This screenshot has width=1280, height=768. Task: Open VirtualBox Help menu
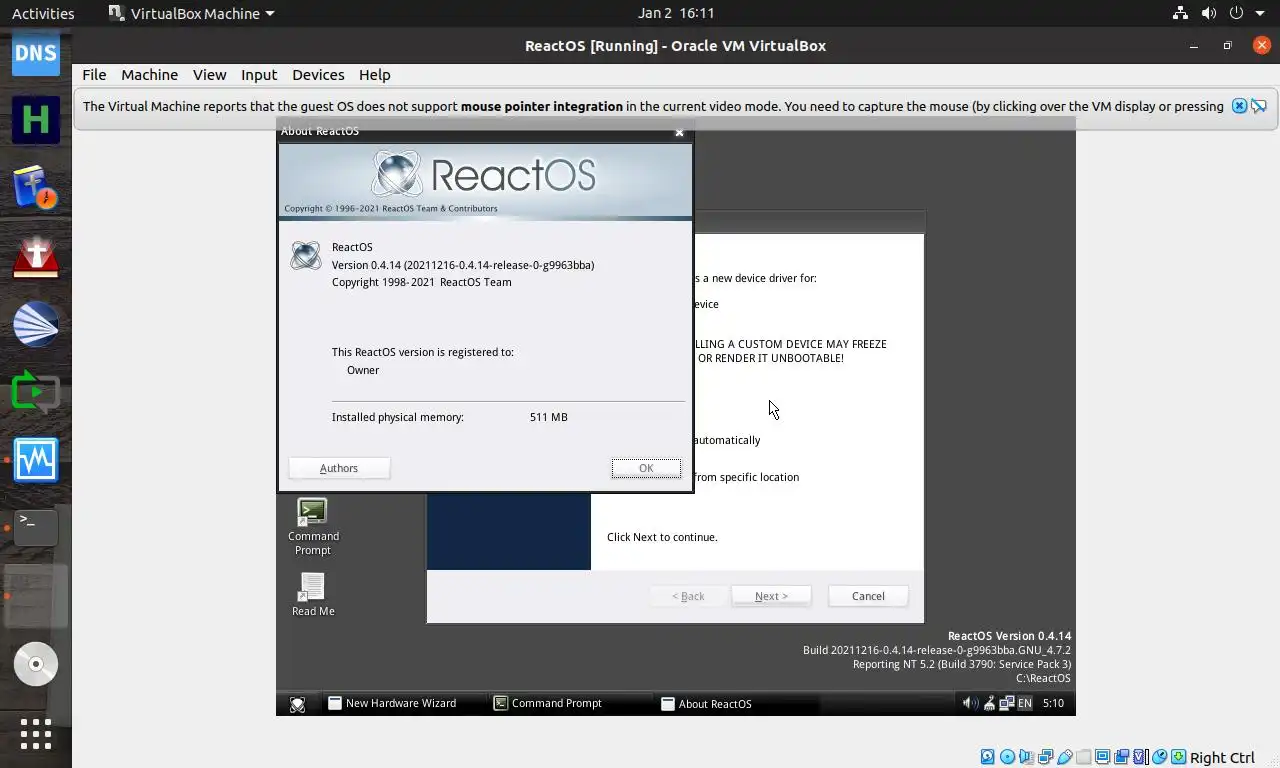click(374, 75)
